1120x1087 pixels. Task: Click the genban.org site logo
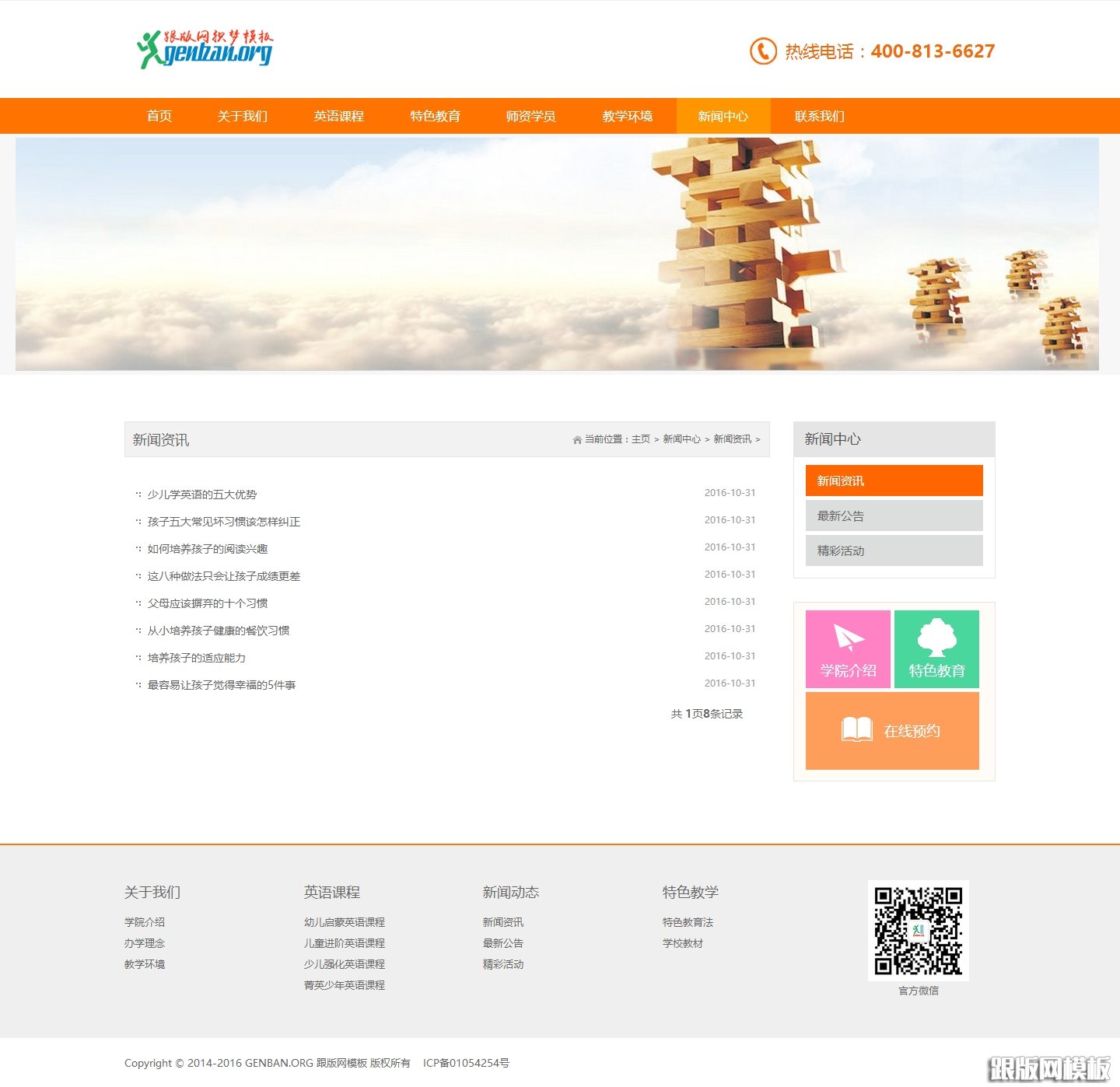(x=205, y=49)
